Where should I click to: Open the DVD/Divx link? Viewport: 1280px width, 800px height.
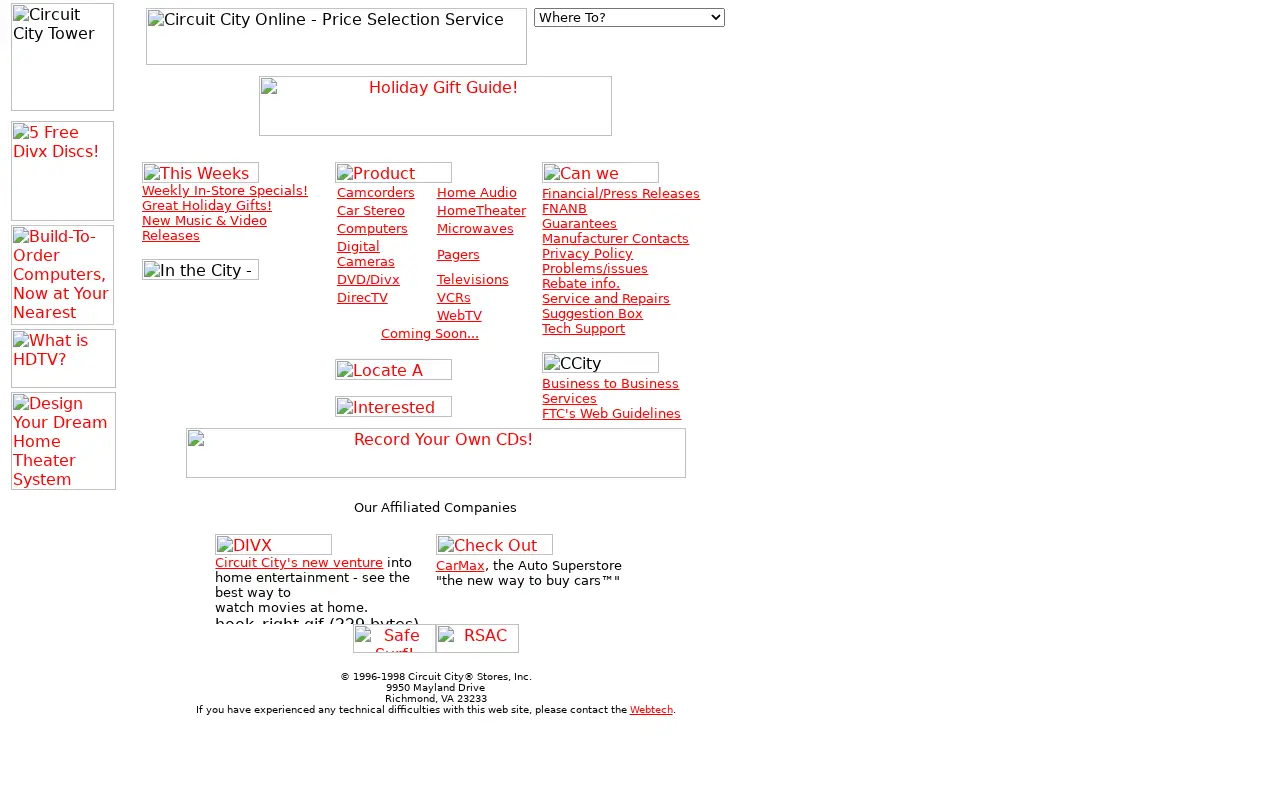368,280
